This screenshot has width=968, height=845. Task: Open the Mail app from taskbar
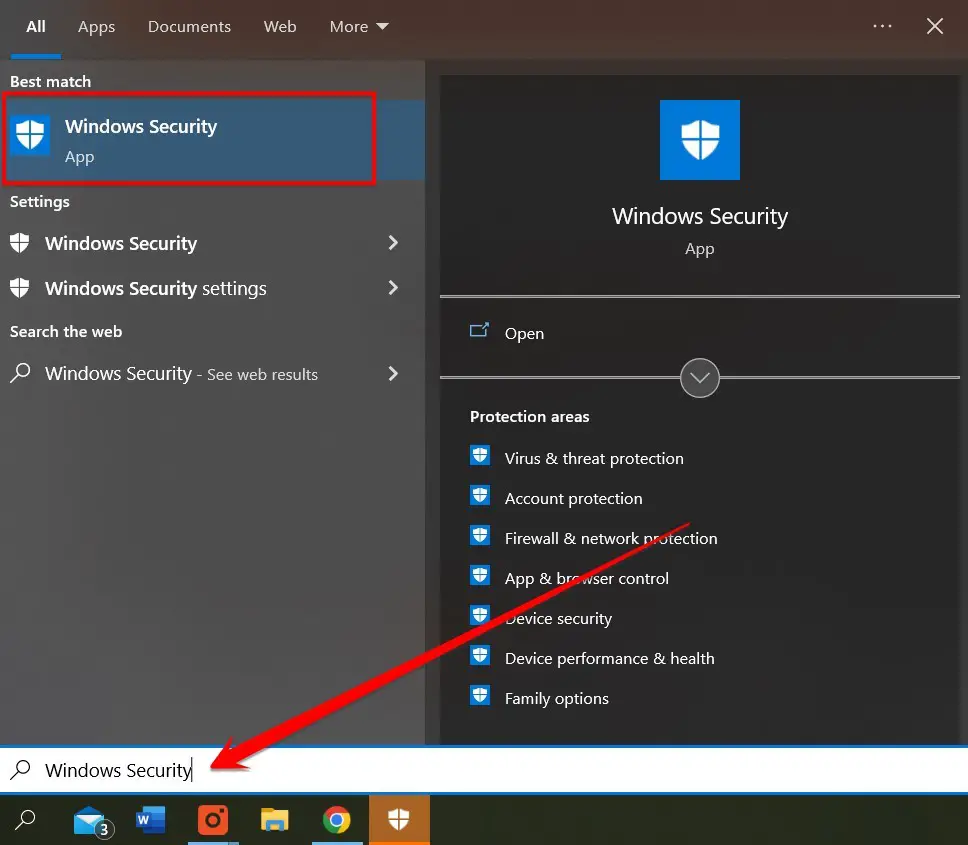(x=91, y=822)
